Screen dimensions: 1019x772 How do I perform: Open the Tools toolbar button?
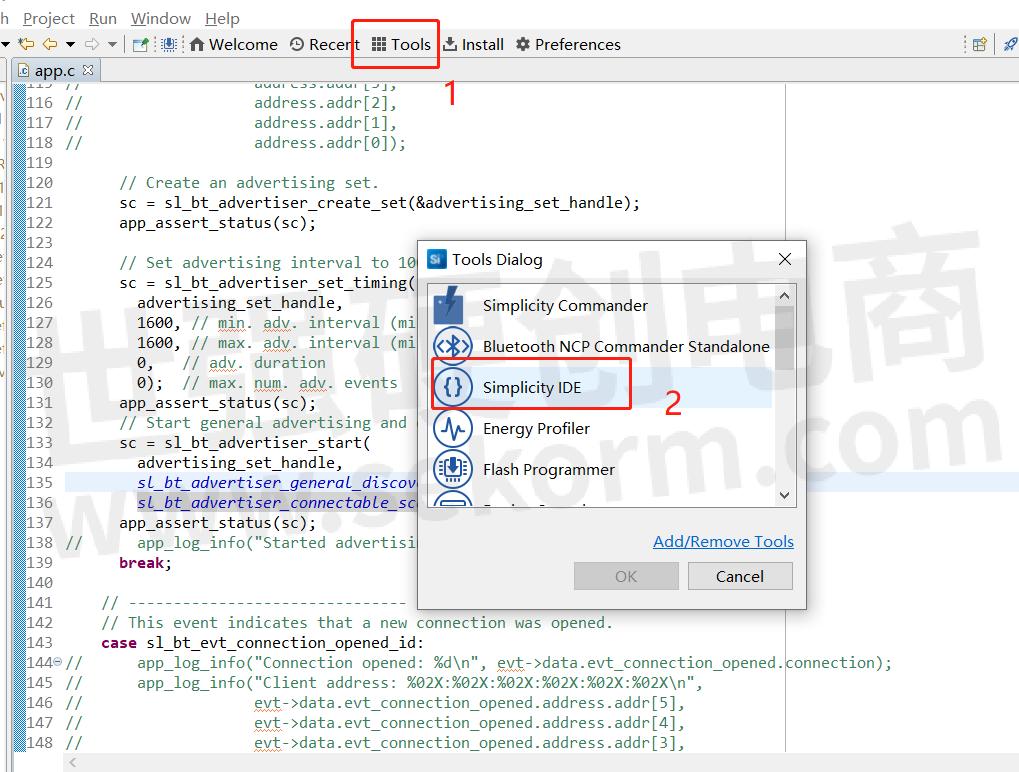401,44
